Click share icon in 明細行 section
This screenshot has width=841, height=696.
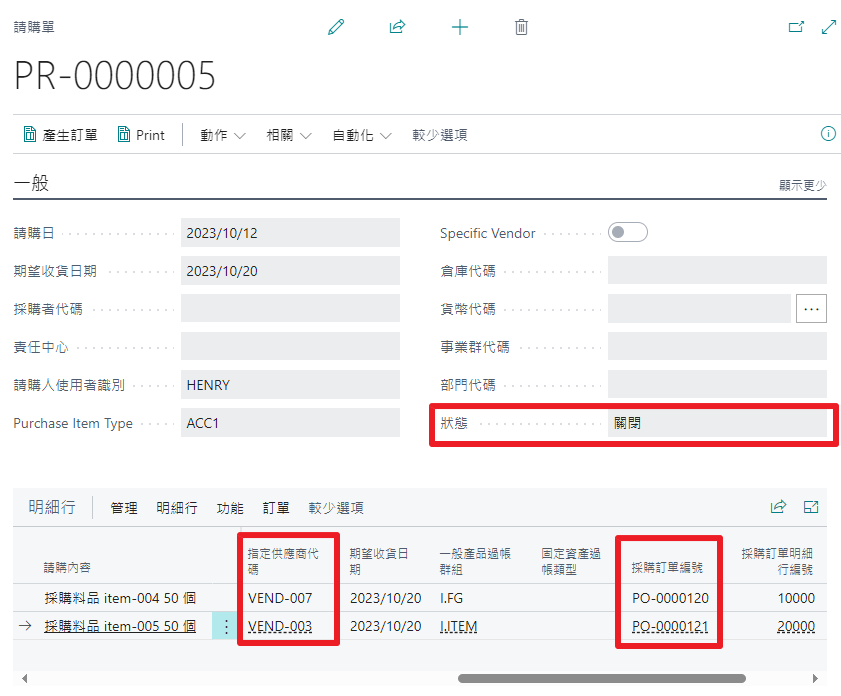pos(778,507)
